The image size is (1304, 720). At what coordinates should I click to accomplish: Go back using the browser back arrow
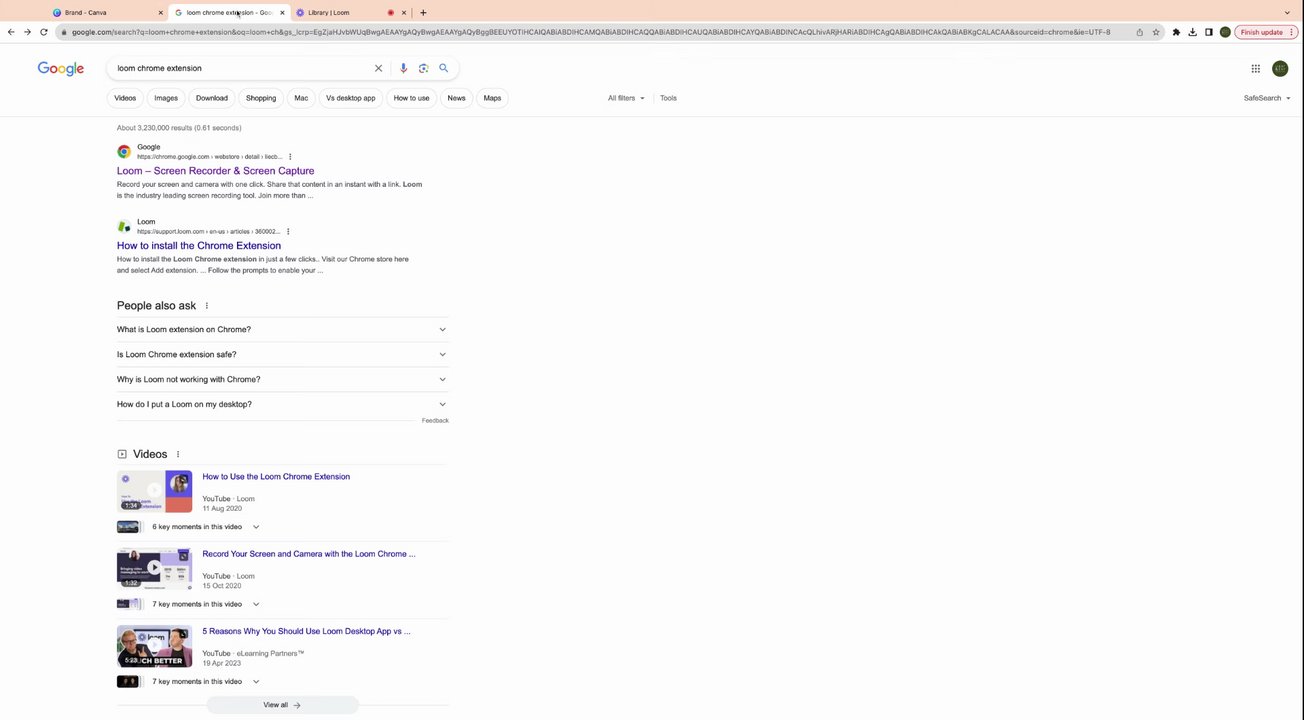pos(11,32)
